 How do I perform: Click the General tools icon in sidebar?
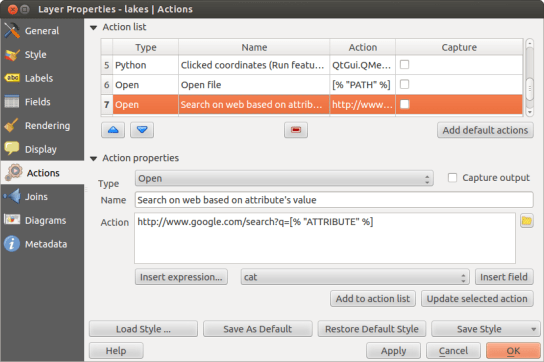[12, 31]
